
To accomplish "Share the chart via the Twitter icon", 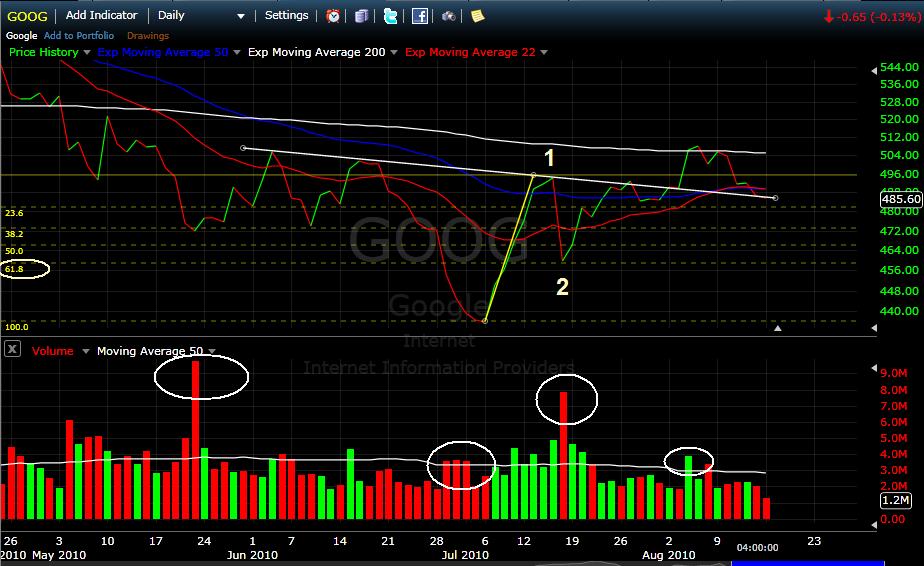I will [x=390, y=16].
